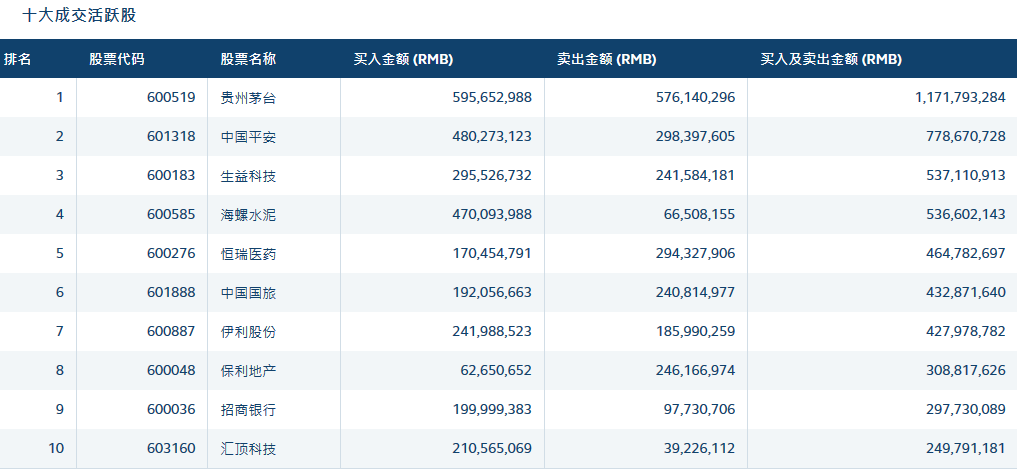Viewport: 1017px width, 469px height.
Task: Click sell amount 66,508,155
Action: 699,214
